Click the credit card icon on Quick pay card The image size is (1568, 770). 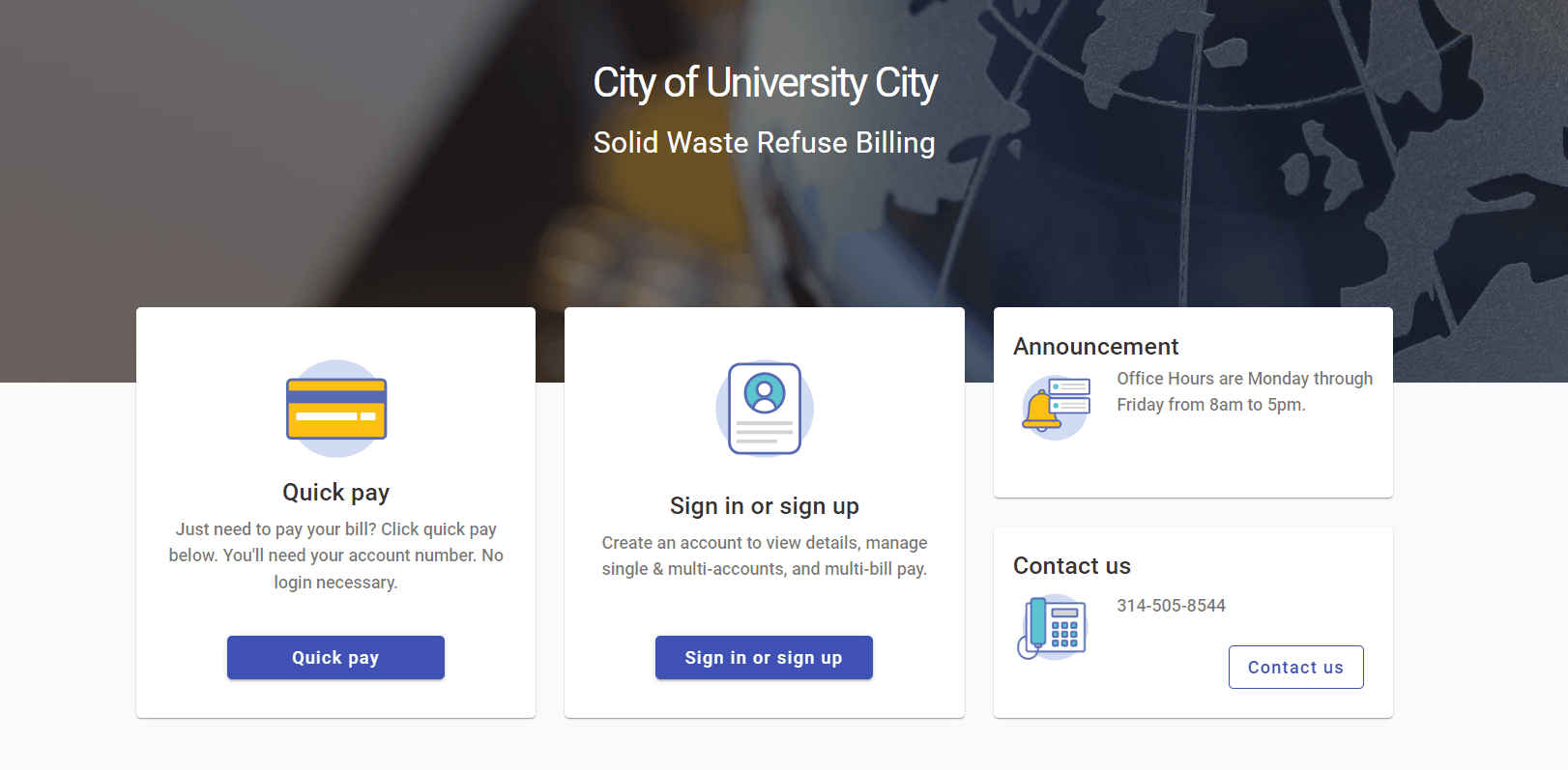pyautogui.click(x=335, y=408)
